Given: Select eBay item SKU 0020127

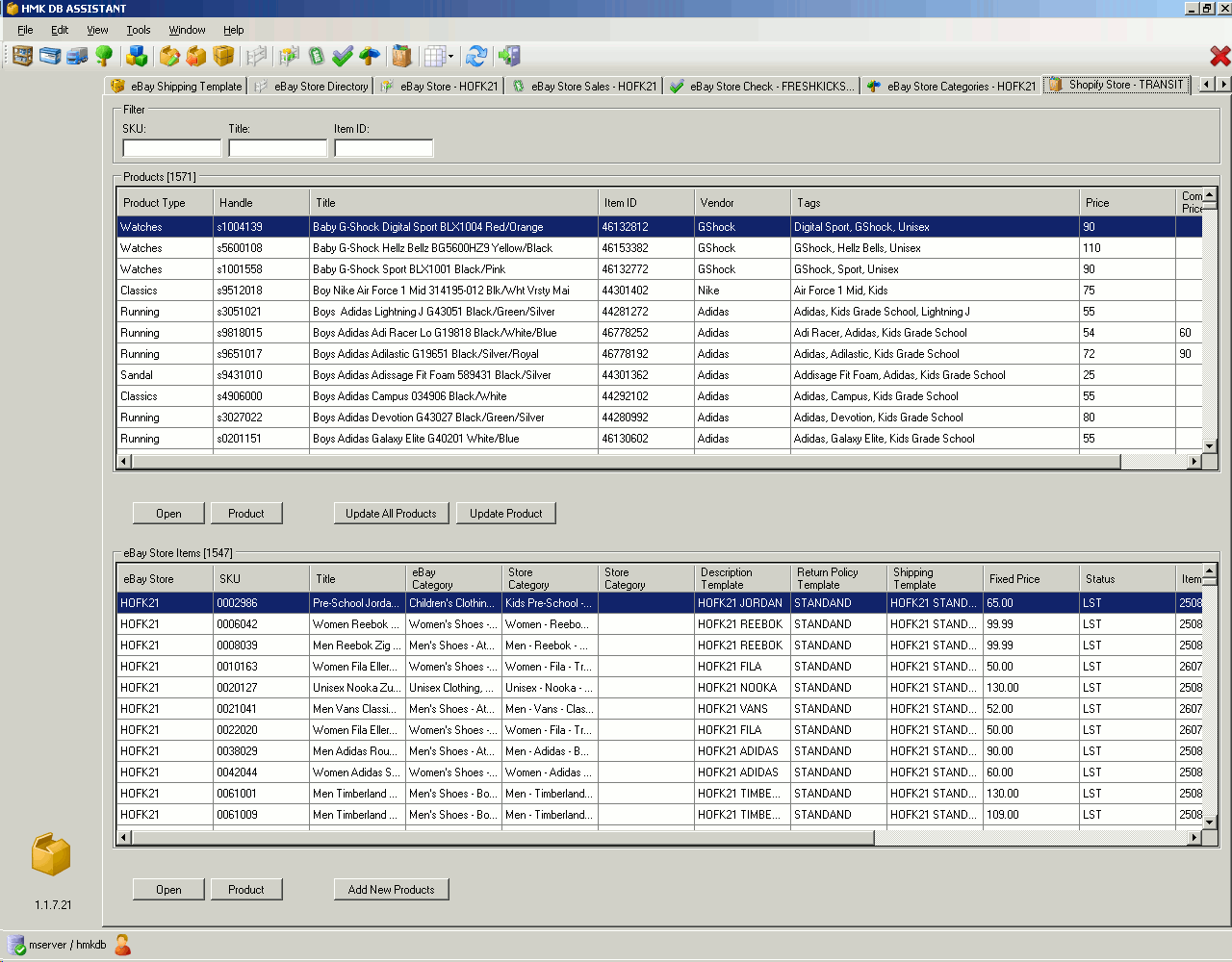Looking at the screenshot, I should click(262, 688).
